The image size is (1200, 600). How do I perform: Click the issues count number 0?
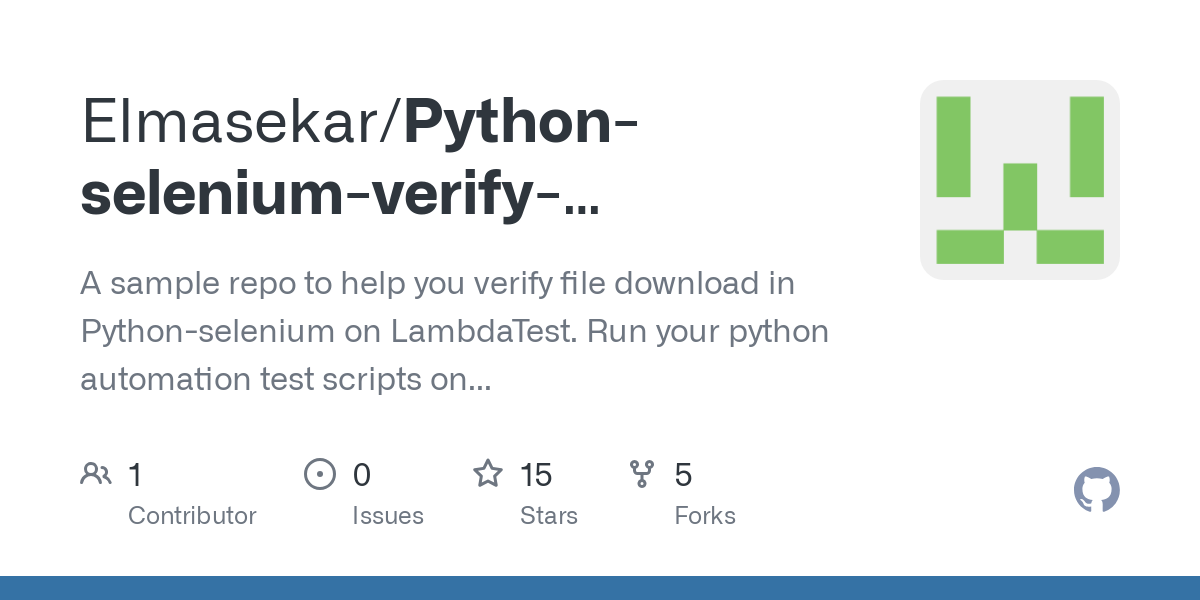[362, 475]
